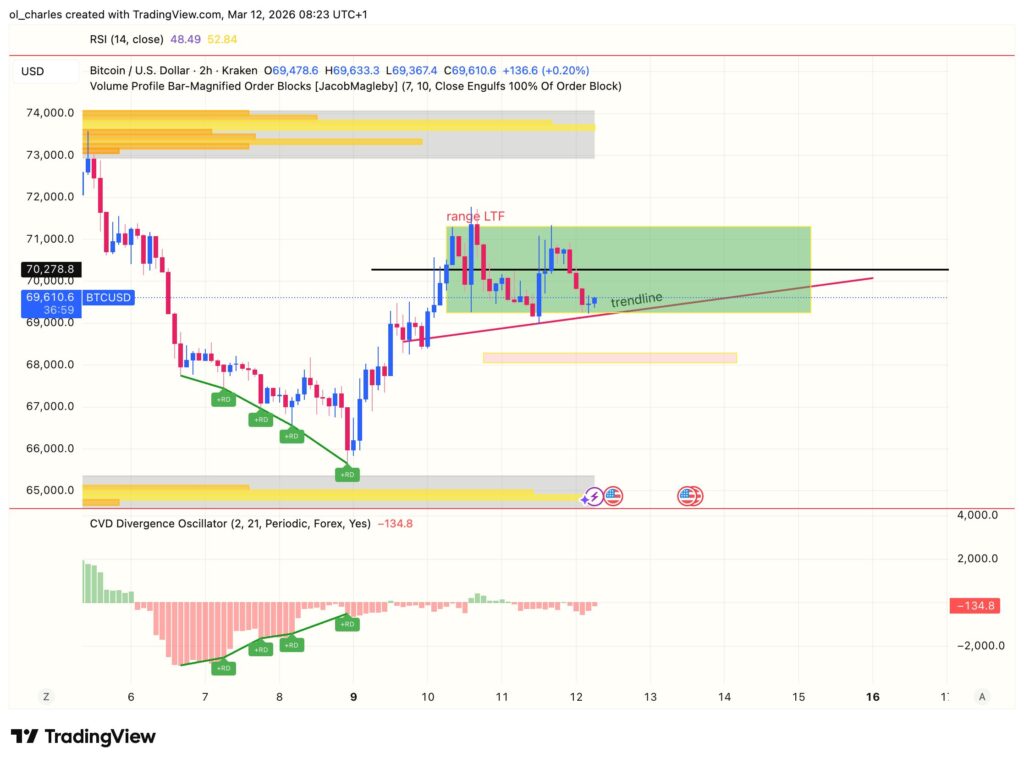Click the +RD marker on the CVD oscillator near March 9

tap(347, 623)
